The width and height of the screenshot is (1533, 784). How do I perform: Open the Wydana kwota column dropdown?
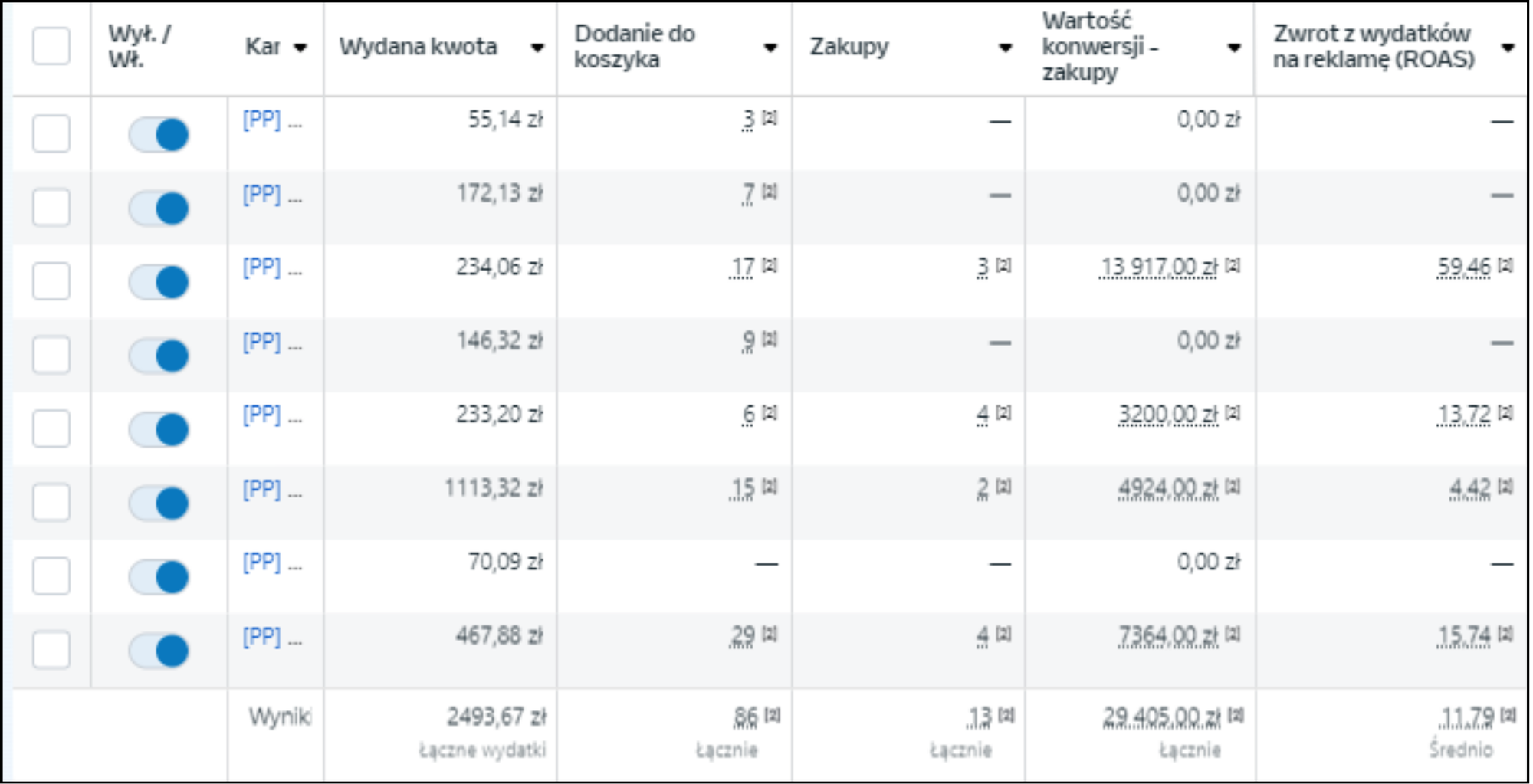[537, 48]
